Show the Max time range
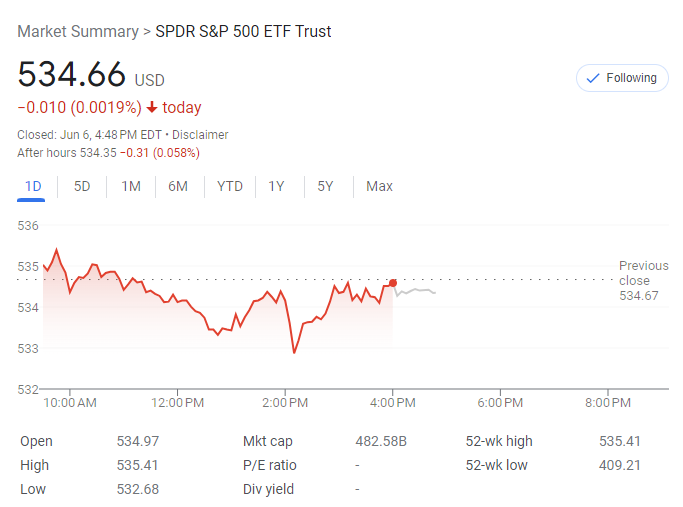 379,186
